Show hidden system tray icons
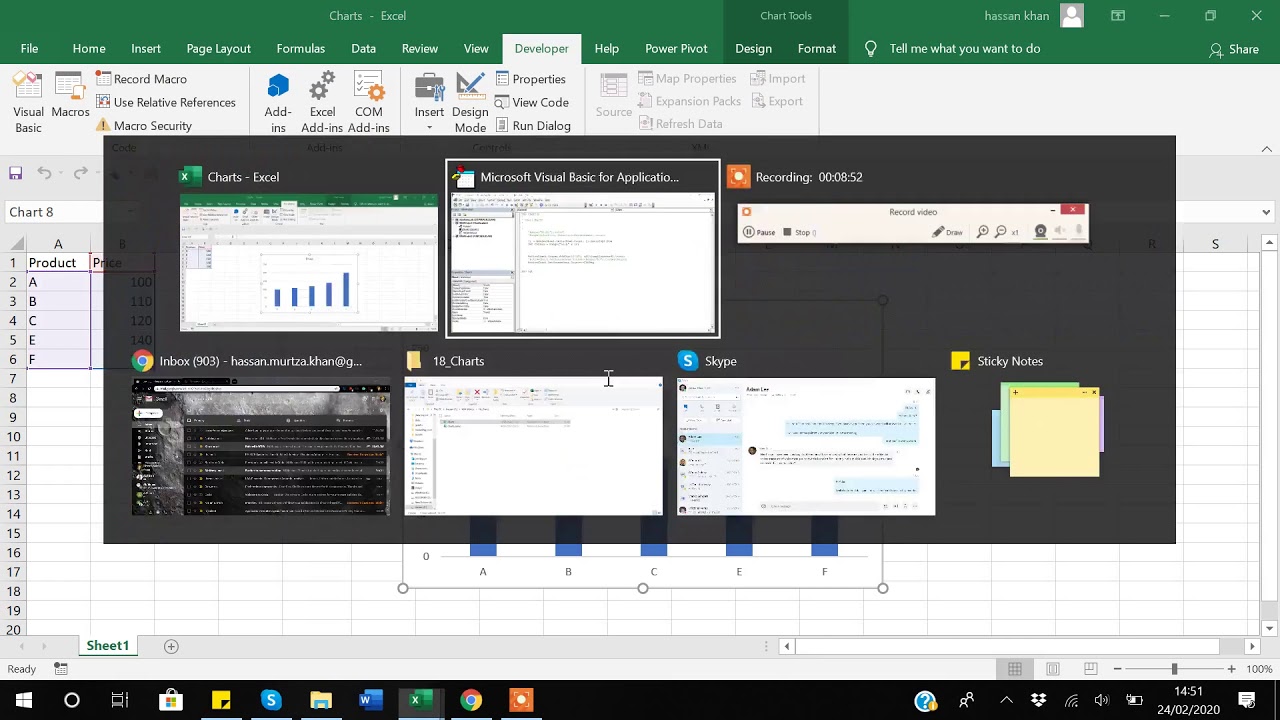The width and height of the screenshot is (1280, 720). [x=1007, y=700]
